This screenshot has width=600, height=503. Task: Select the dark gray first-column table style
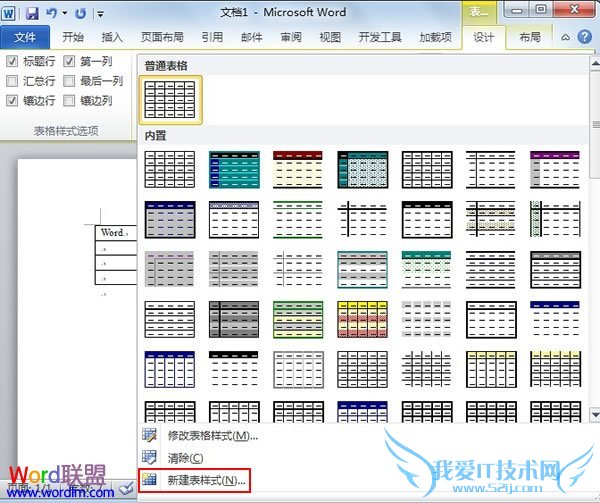(x=234, y=319)
